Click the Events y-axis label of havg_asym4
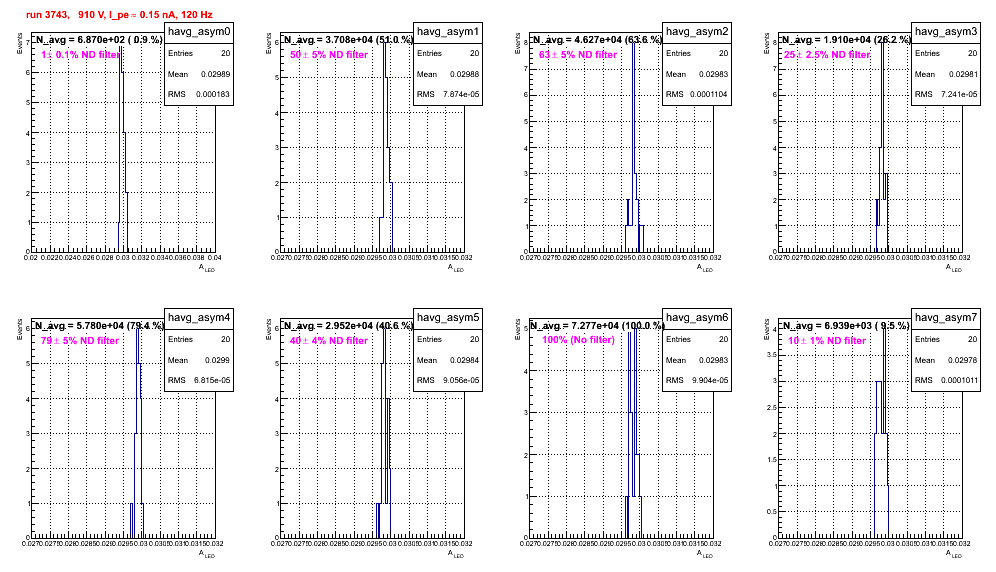Screen dimensions: 996x572 point(20,329)
